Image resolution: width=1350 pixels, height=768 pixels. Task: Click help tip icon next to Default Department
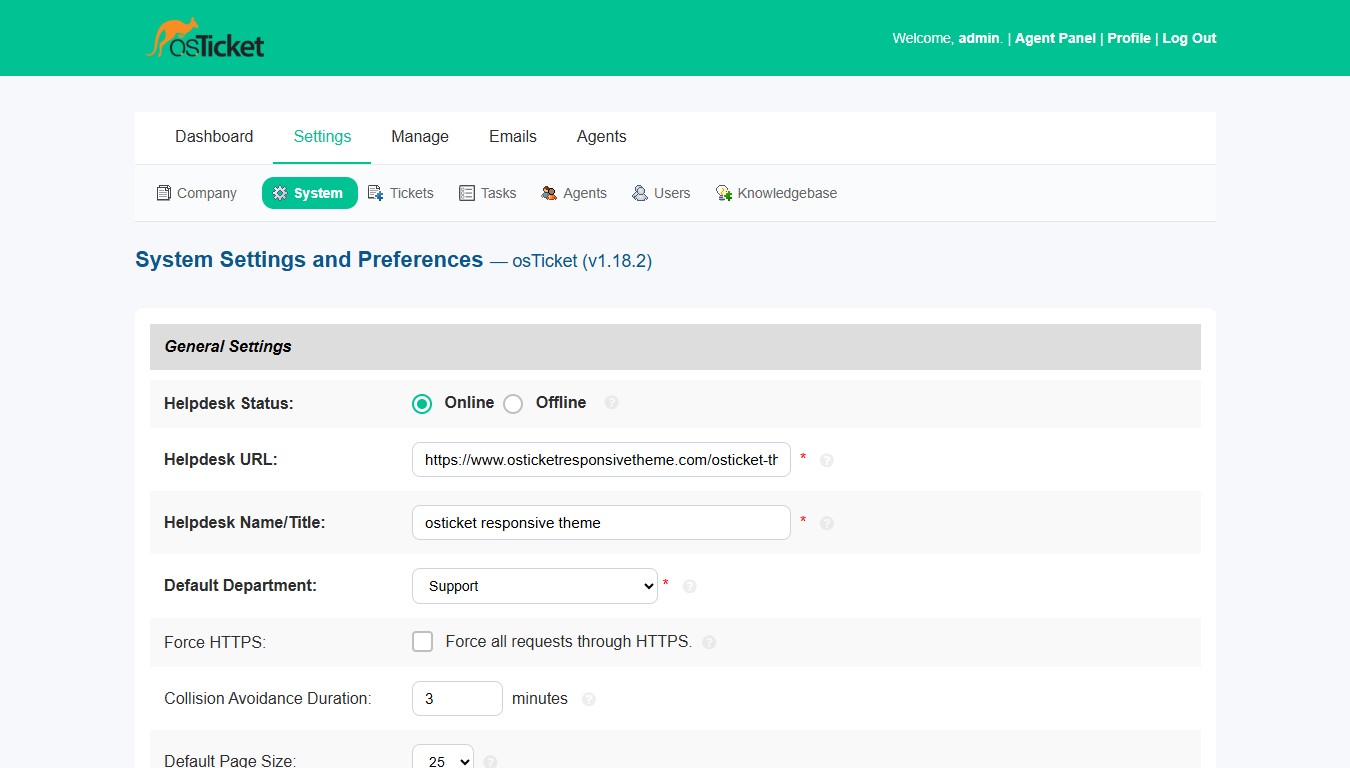(x=689, y=587)
